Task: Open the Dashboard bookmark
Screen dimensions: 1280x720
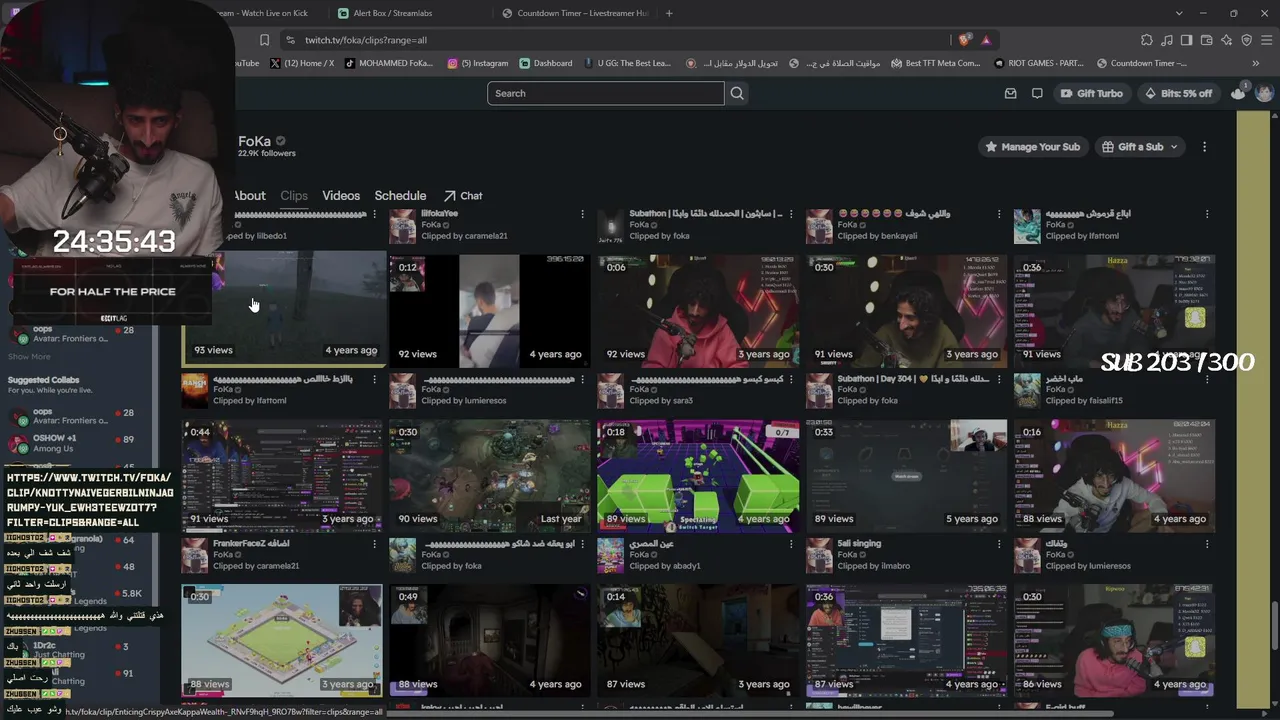Action: point(546,63)
